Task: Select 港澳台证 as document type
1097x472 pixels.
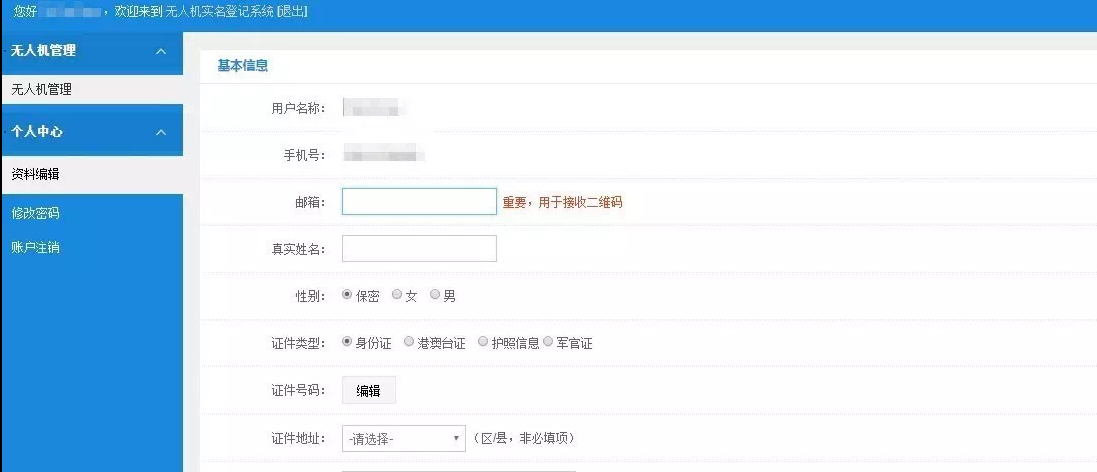Action: (x=409, y=342)
